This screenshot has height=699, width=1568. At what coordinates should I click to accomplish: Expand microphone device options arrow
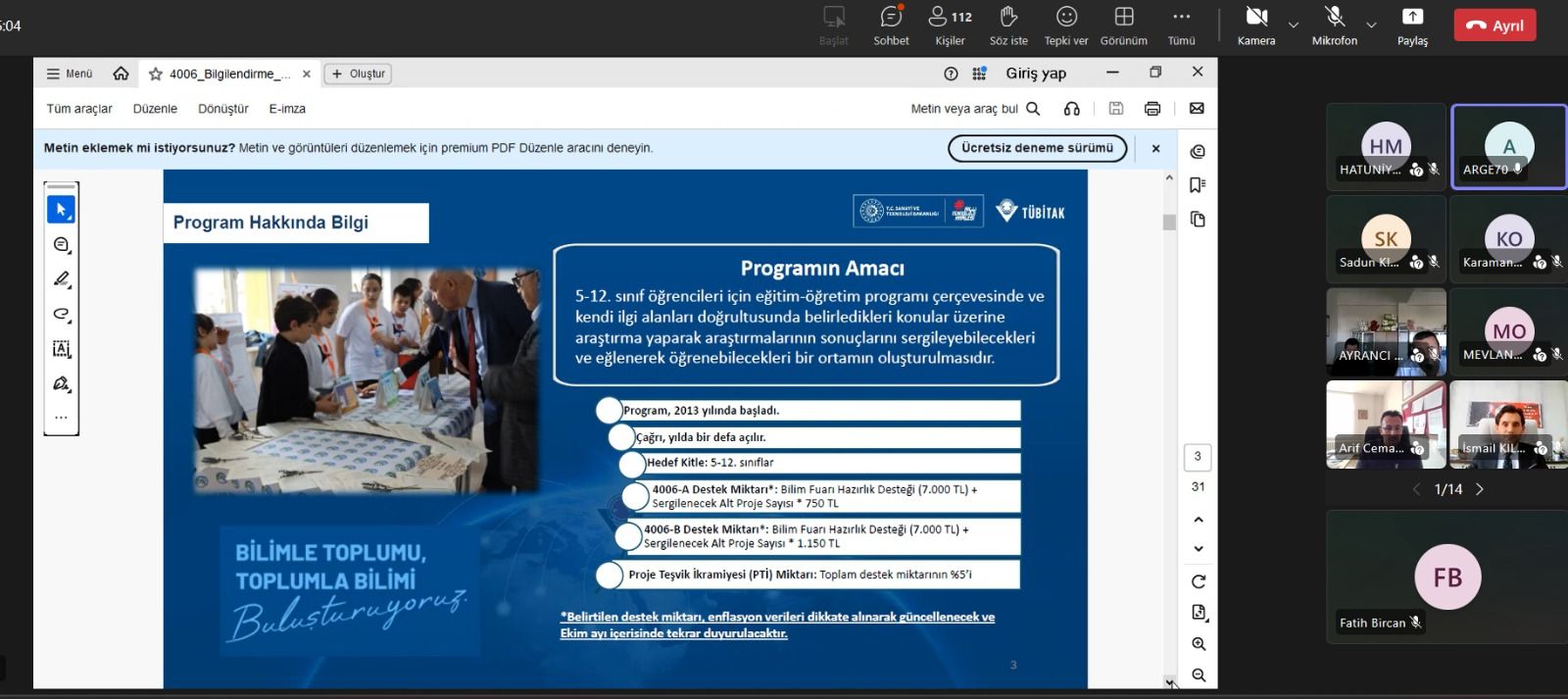coord(1371,25)
